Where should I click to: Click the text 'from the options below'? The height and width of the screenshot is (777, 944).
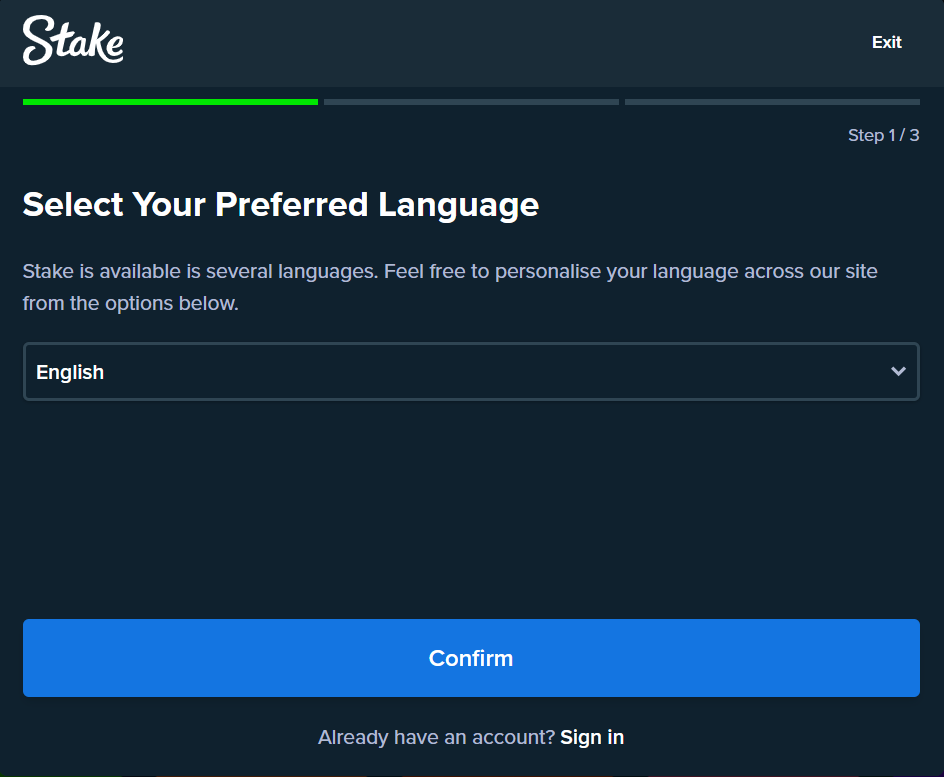pyautogui.click(x=130, y=303)
